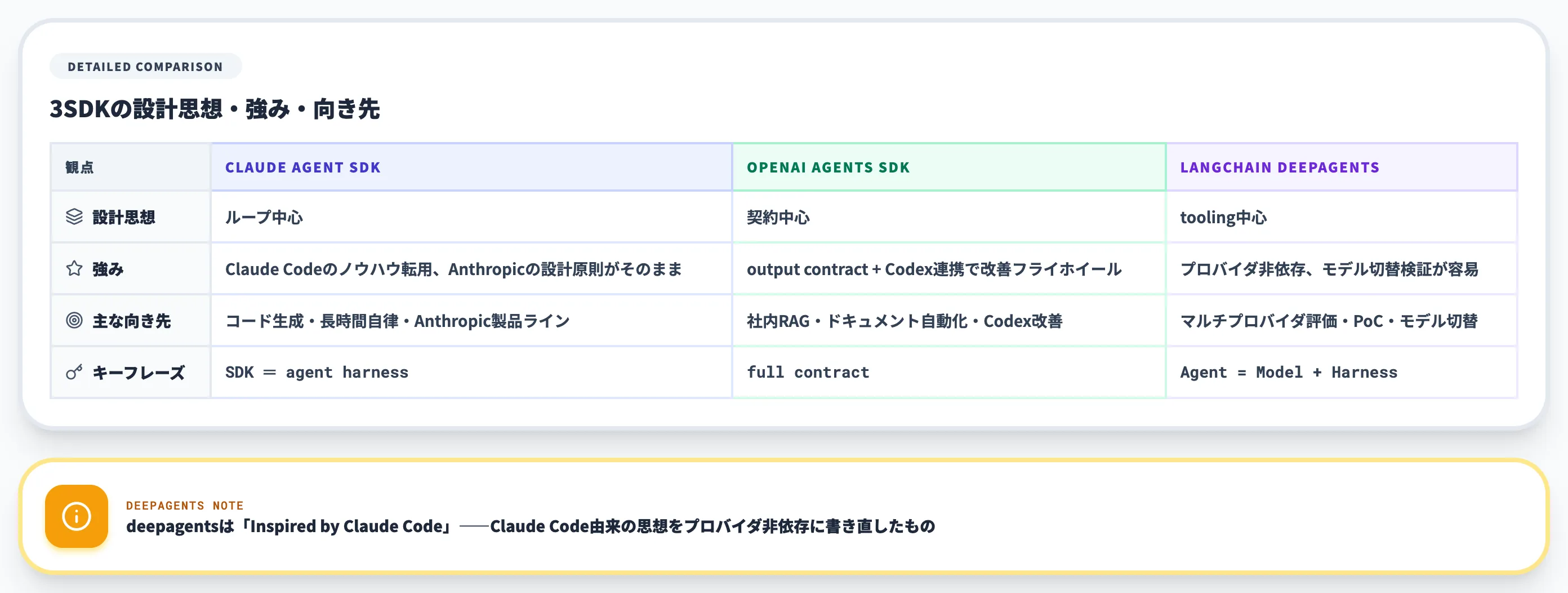Image resolution: width=1568 pixels, height=593 pixels.
Task: Click the cell 社内RAG・ドキュメント自動化・Codex改善
Action: (x=949, y=321)
